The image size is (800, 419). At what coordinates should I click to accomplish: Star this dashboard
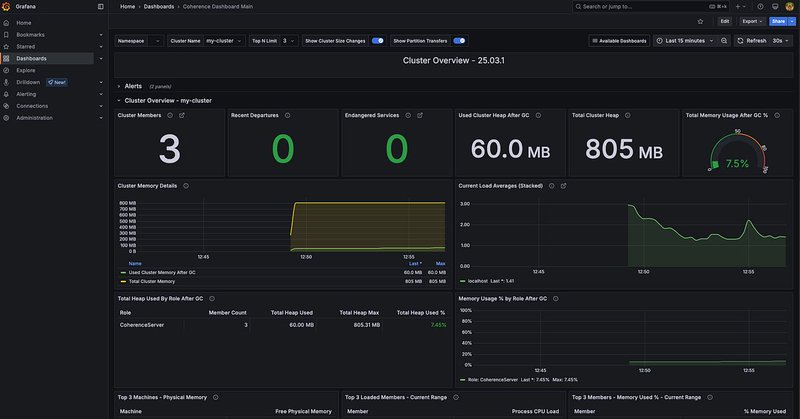[x=700, y=21]
